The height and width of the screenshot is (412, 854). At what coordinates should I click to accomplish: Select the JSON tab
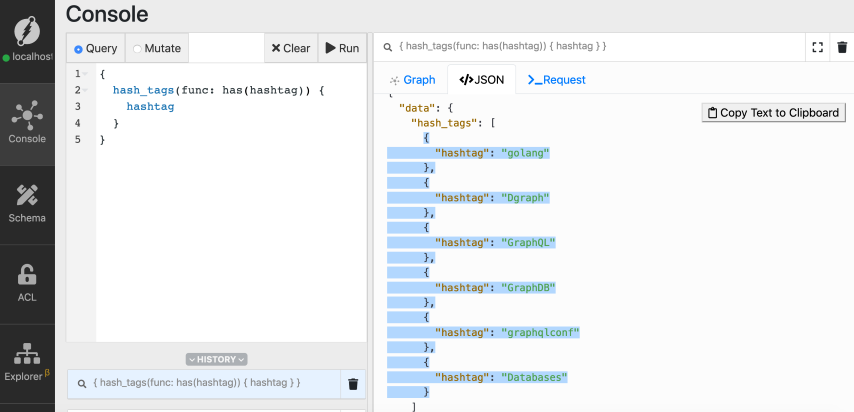(x=481, y=79)
